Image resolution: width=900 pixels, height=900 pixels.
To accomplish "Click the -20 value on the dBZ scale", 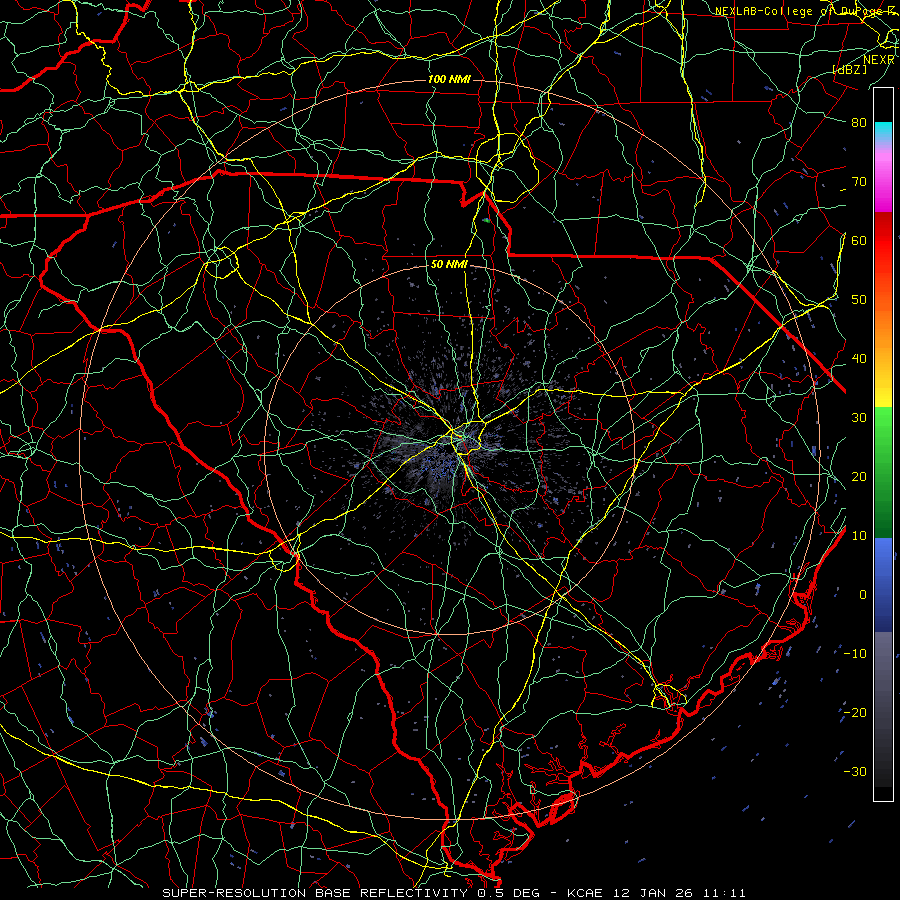I will (855, 712).
